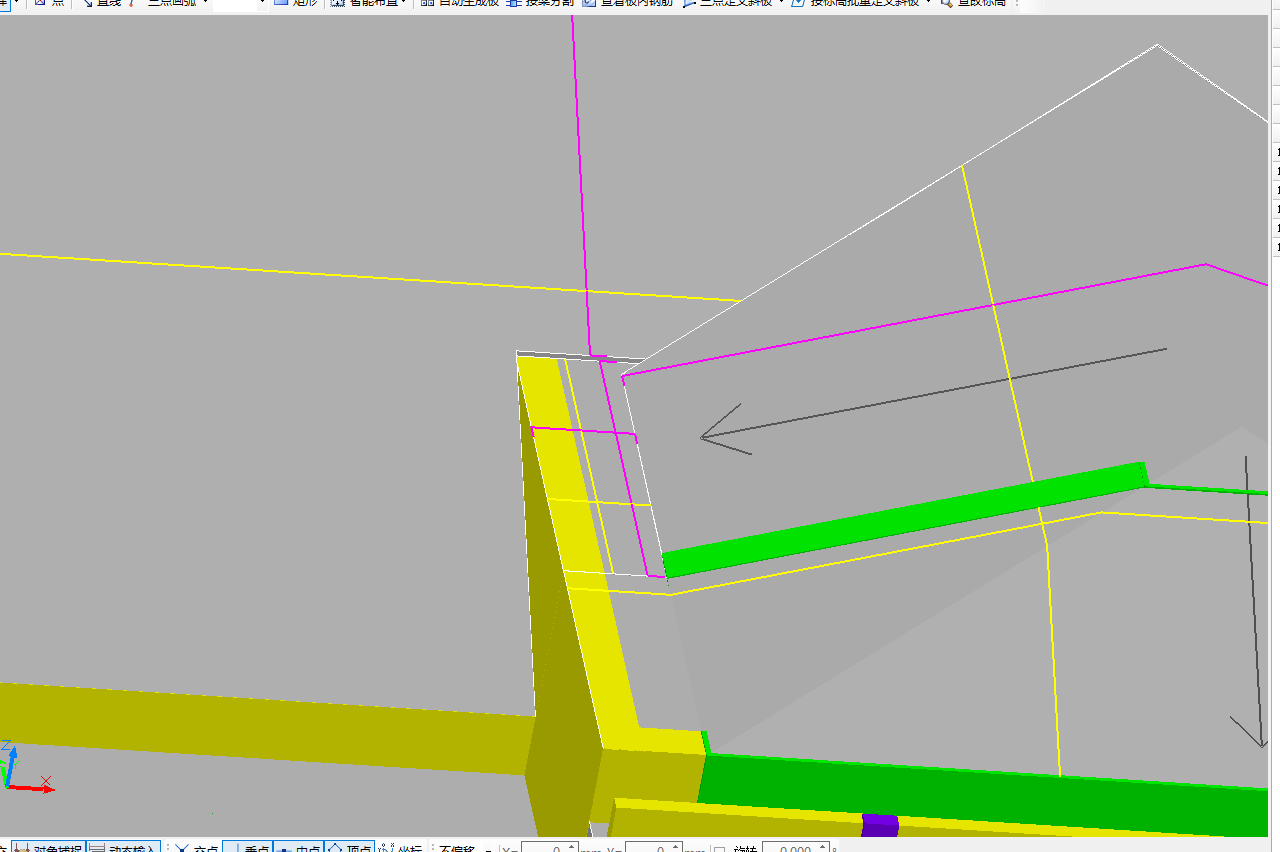Click Auto Generate Slab (自动生成板) tool
Image resolution: width=1280 pixels, height=852 pixels.
click(459, 4)
